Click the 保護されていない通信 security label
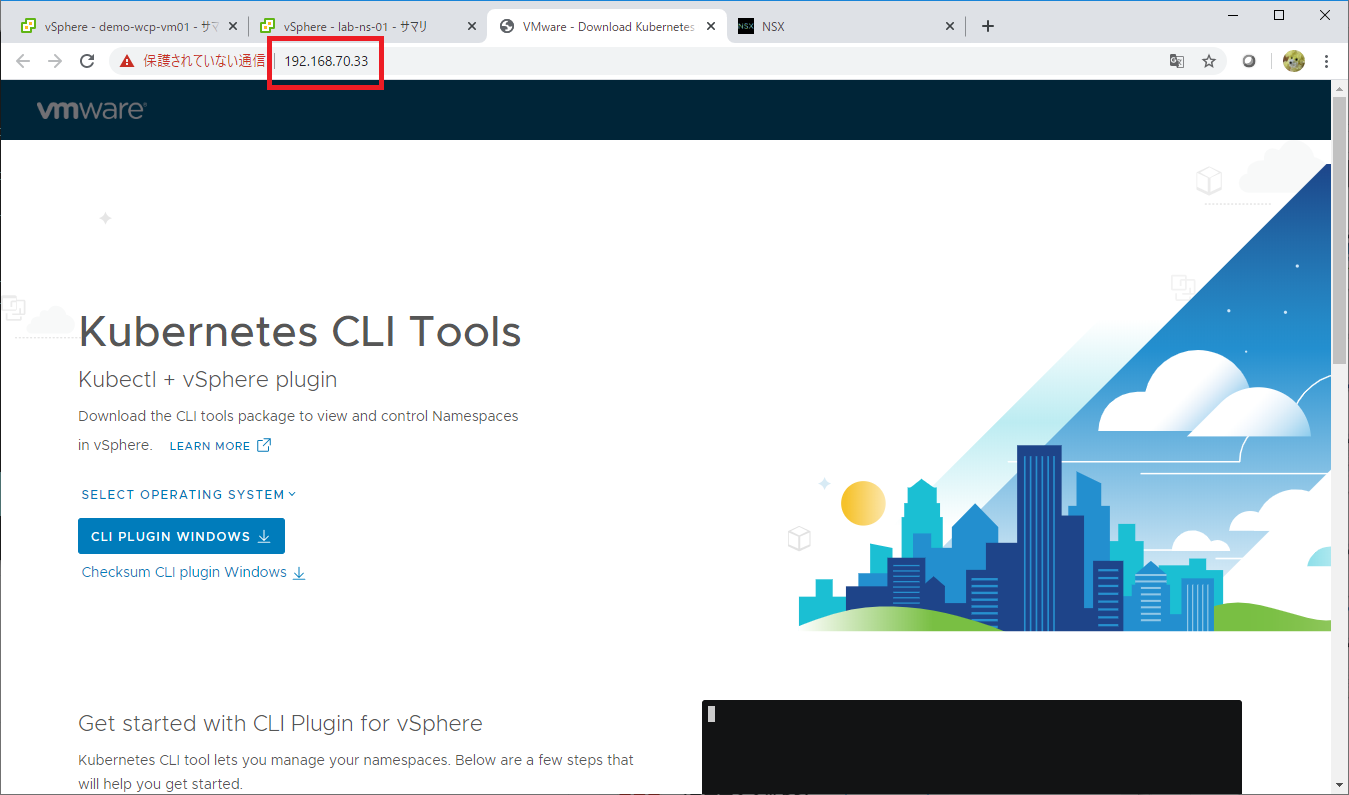1349x795 pixels. point(204,61)
